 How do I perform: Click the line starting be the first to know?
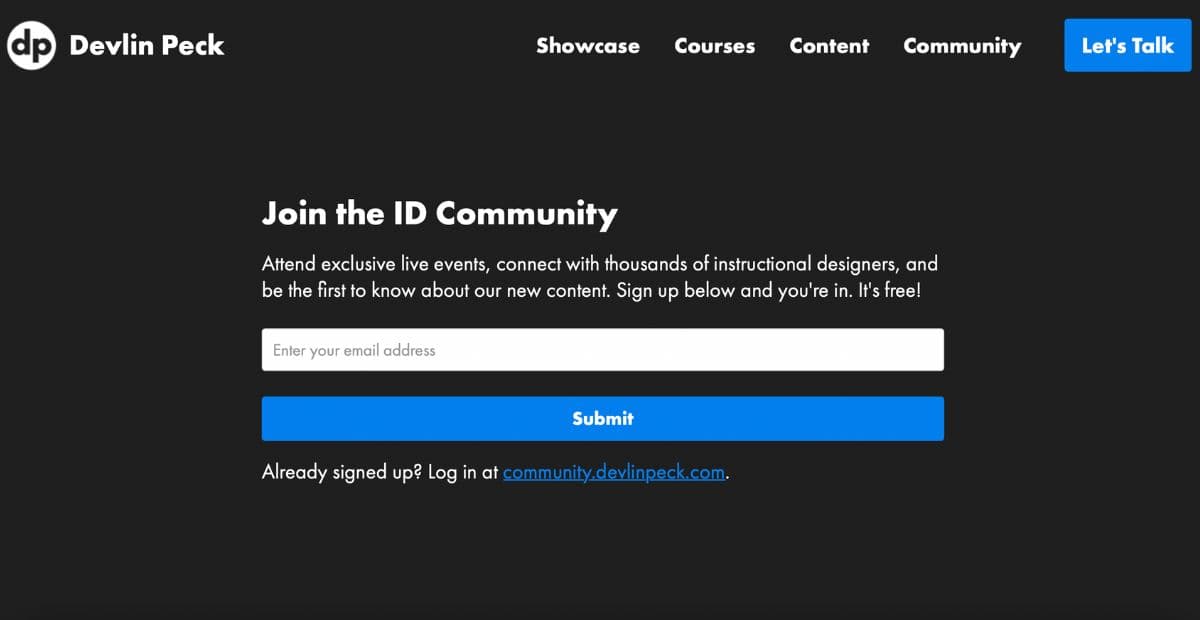(591, 292)
